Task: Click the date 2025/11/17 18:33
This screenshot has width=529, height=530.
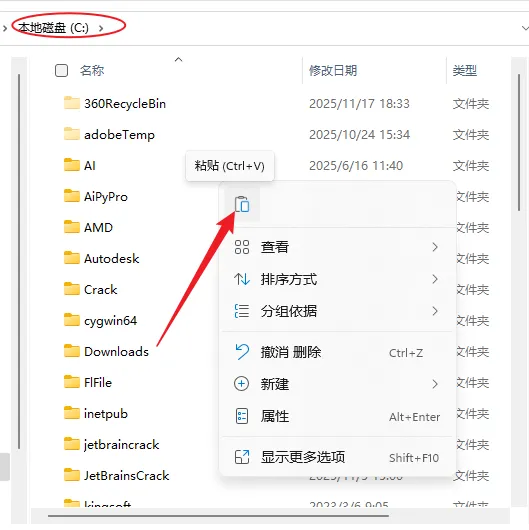Action: click(x=359, y=104)
